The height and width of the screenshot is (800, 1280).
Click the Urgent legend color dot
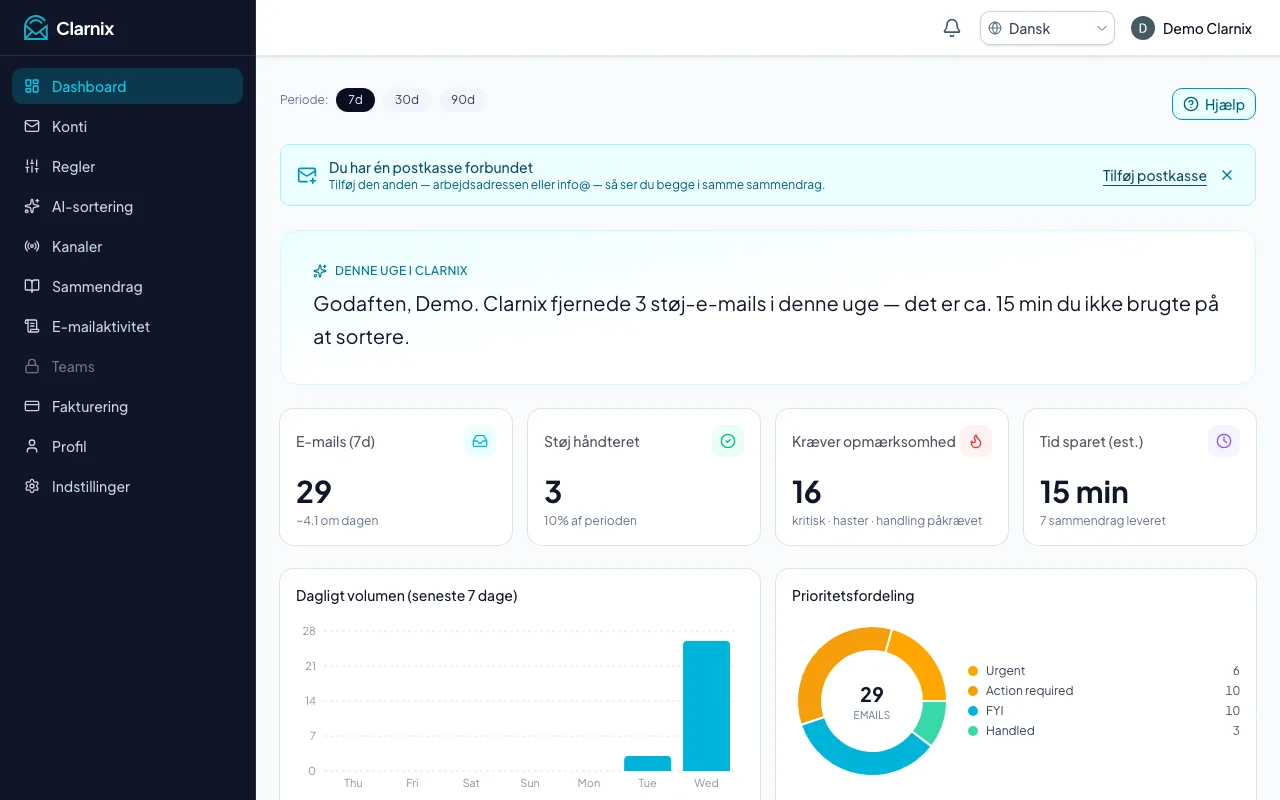(973, 671)
